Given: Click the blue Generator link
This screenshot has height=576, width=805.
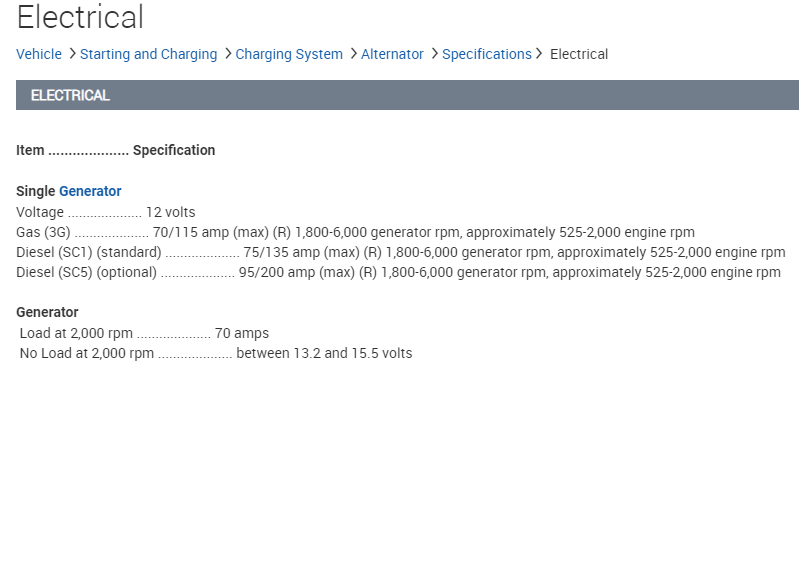Looking at the screenshot, I should [90, 191].
